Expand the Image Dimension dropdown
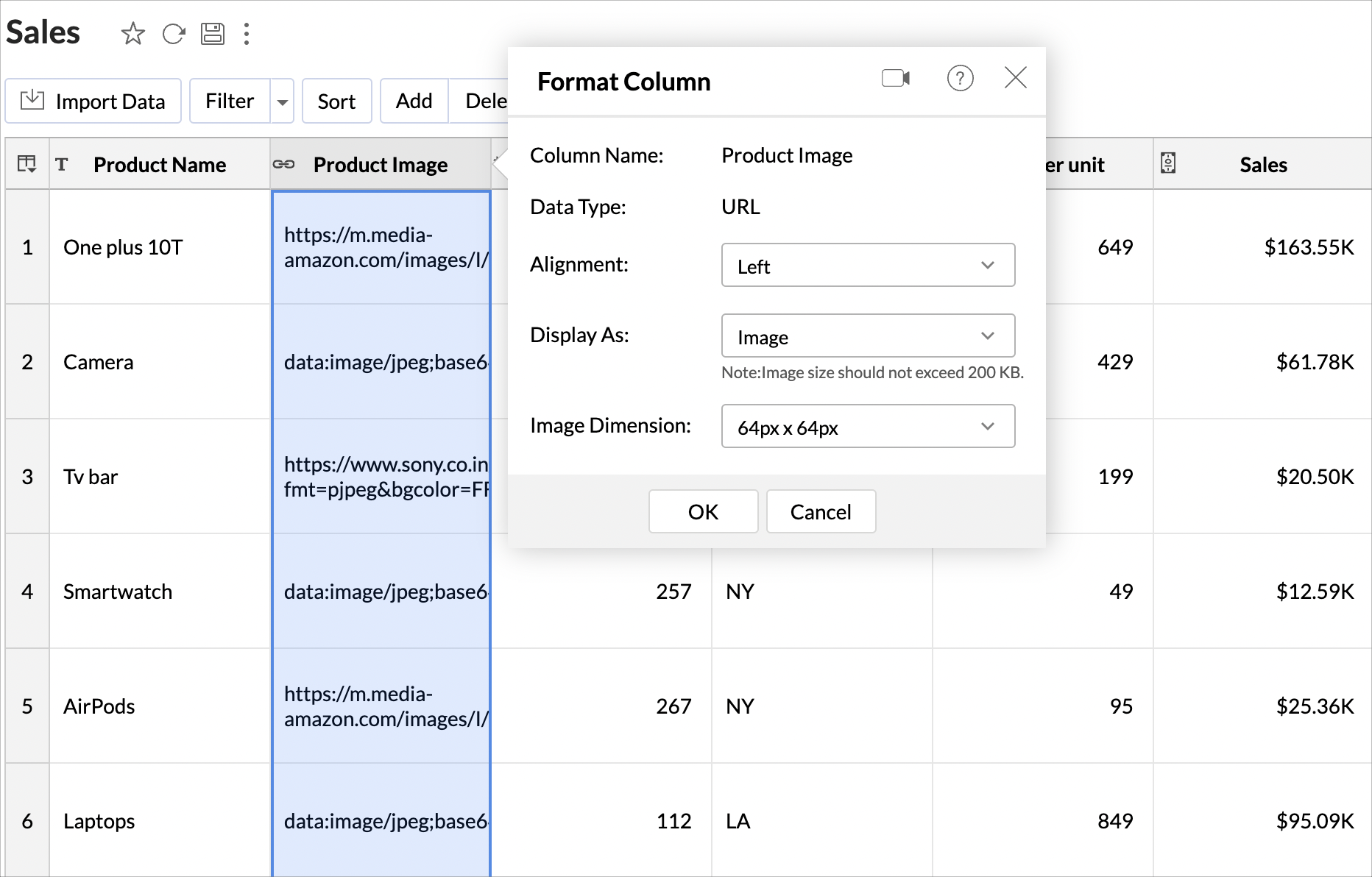Image resolution: width=1372 pixels, height=877 pixels. 868,427
